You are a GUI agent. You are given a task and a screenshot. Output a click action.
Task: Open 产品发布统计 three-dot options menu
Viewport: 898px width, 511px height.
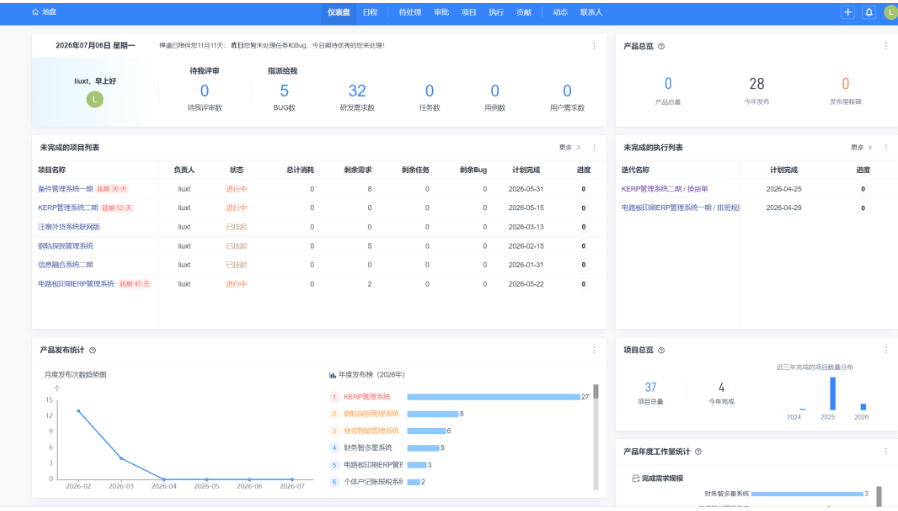pos(594,350)
